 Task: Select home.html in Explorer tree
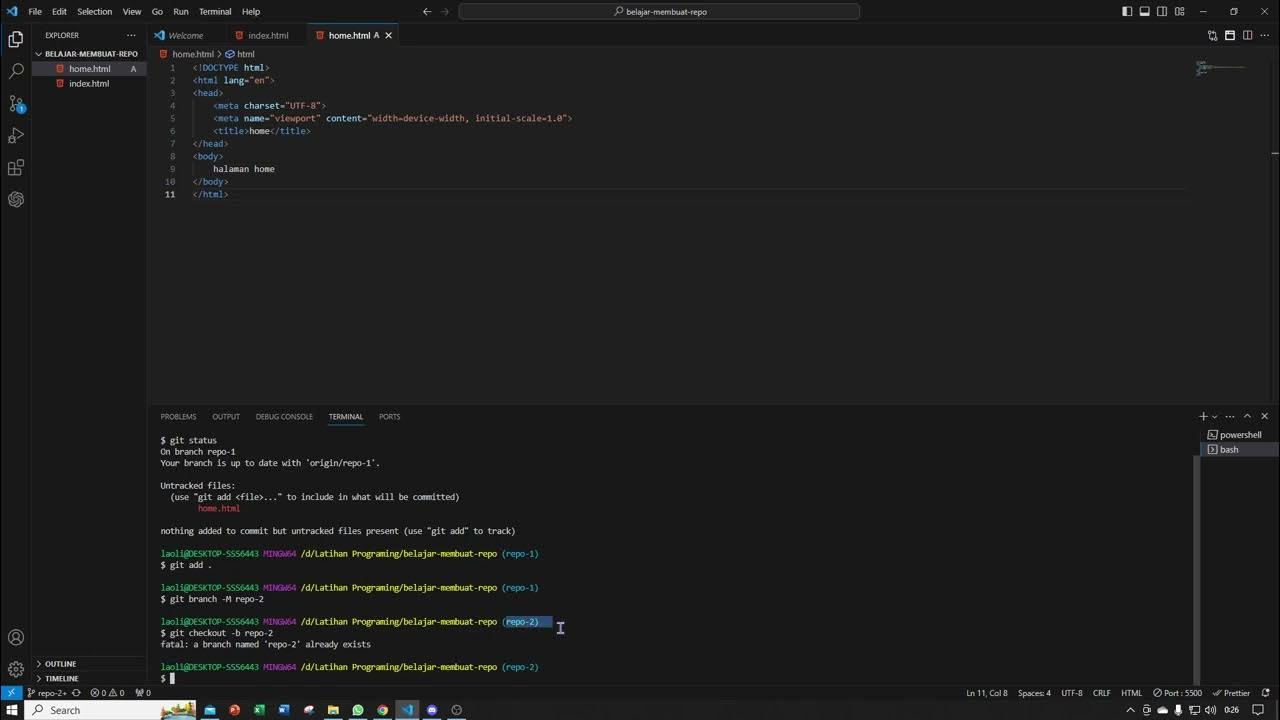pos(89,69)
